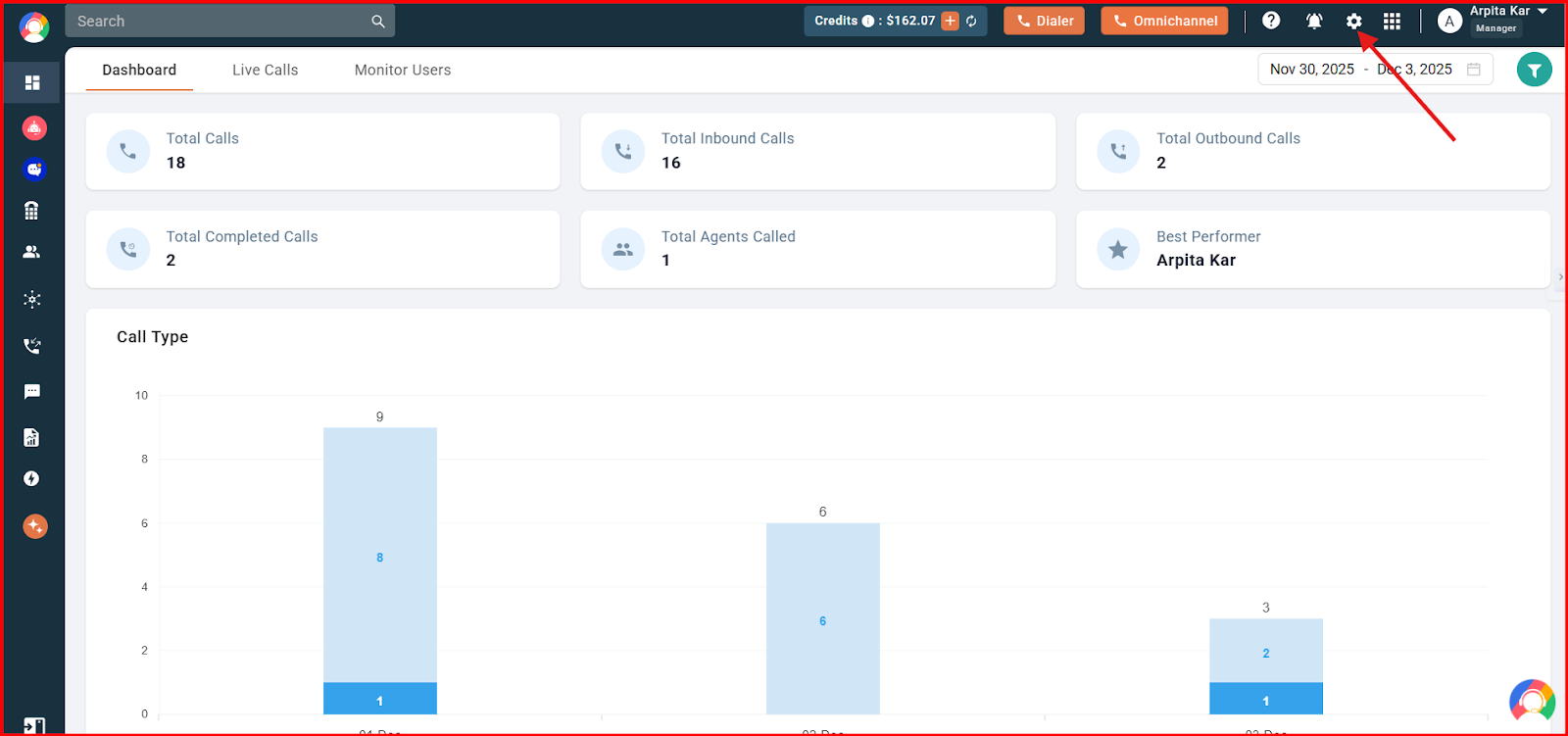Open the Best Performer card
This screenshot has width=1568, height=736.
(1313, 249)
